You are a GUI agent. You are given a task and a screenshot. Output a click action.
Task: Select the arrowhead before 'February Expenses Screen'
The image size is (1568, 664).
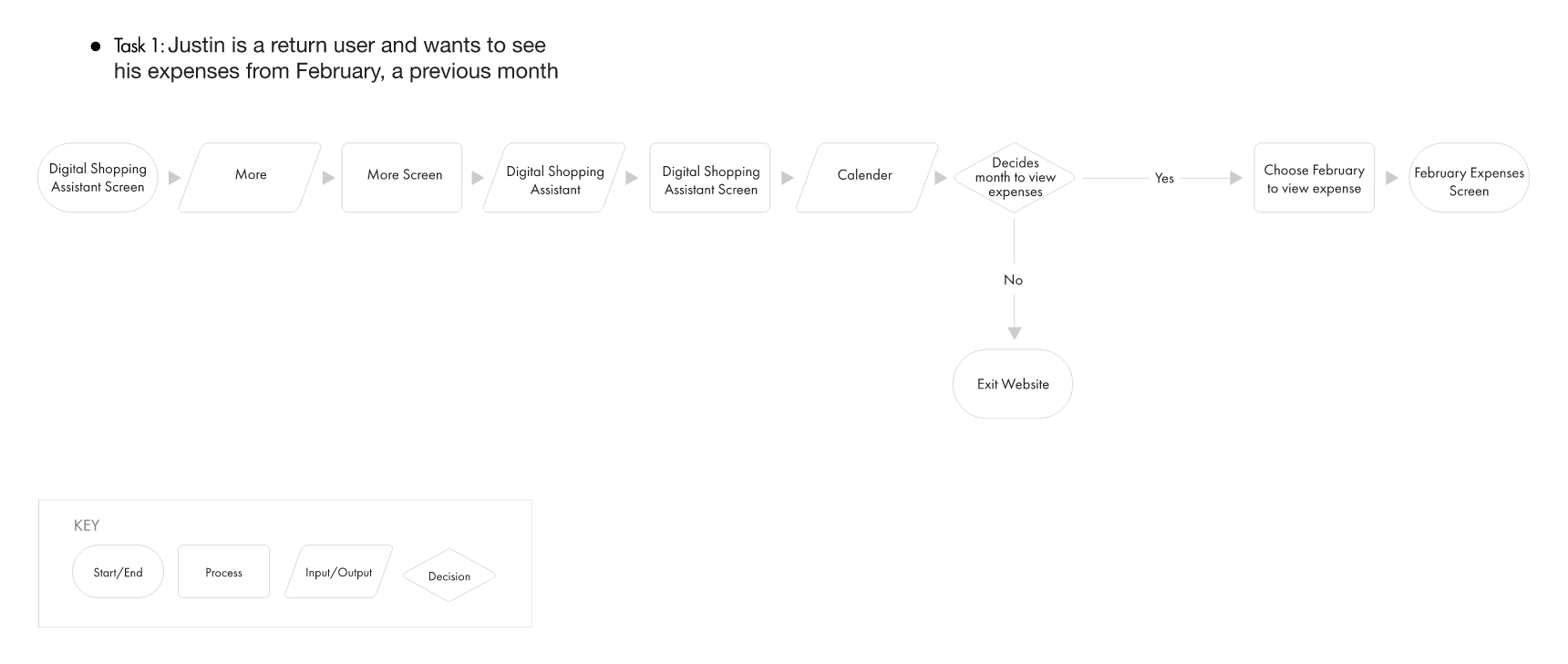tap(1391, 178)
